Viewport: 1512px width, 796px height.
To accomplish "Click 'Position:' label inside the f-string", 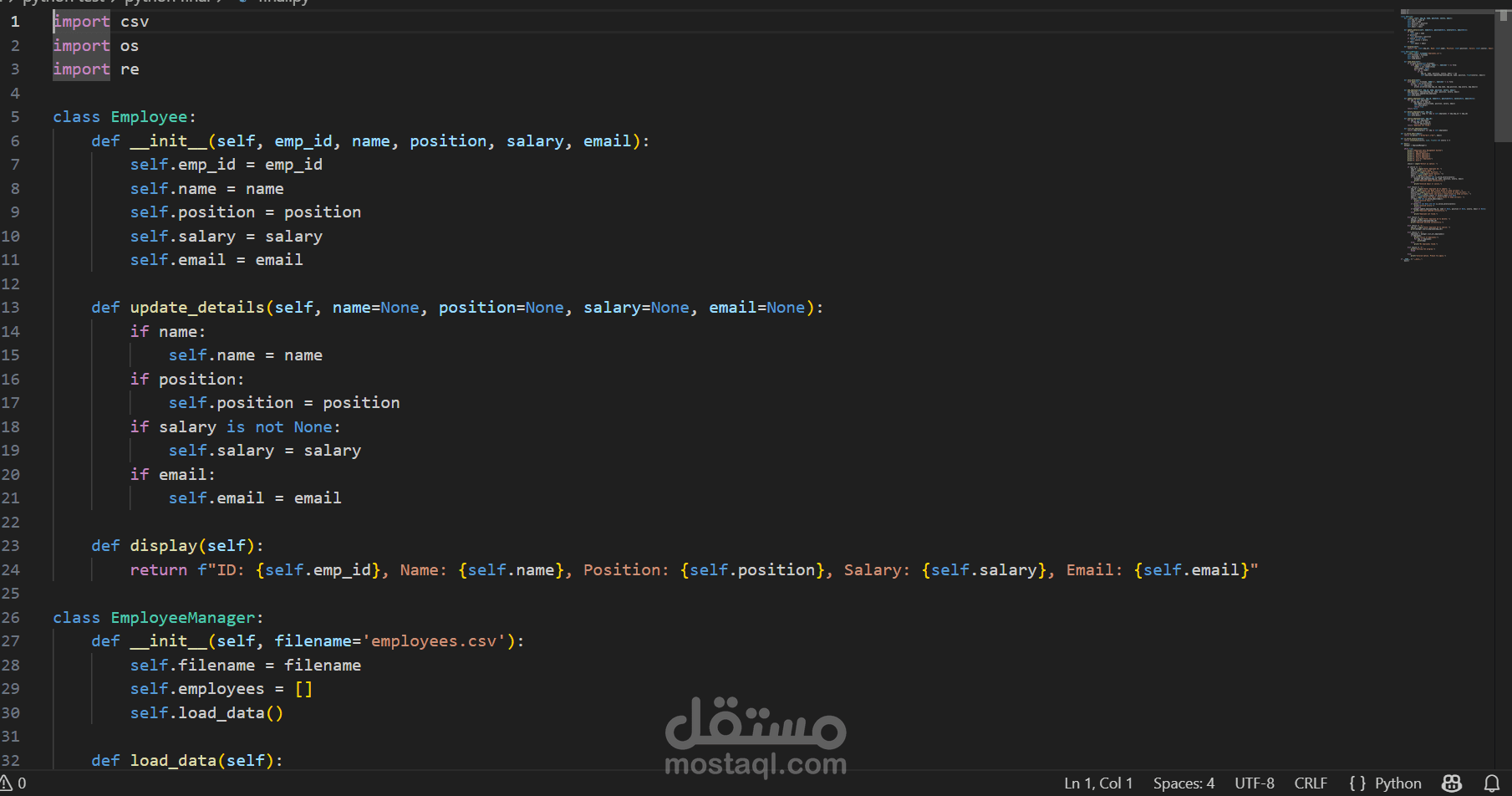I will pyautogui.click(x=627, y=570).
